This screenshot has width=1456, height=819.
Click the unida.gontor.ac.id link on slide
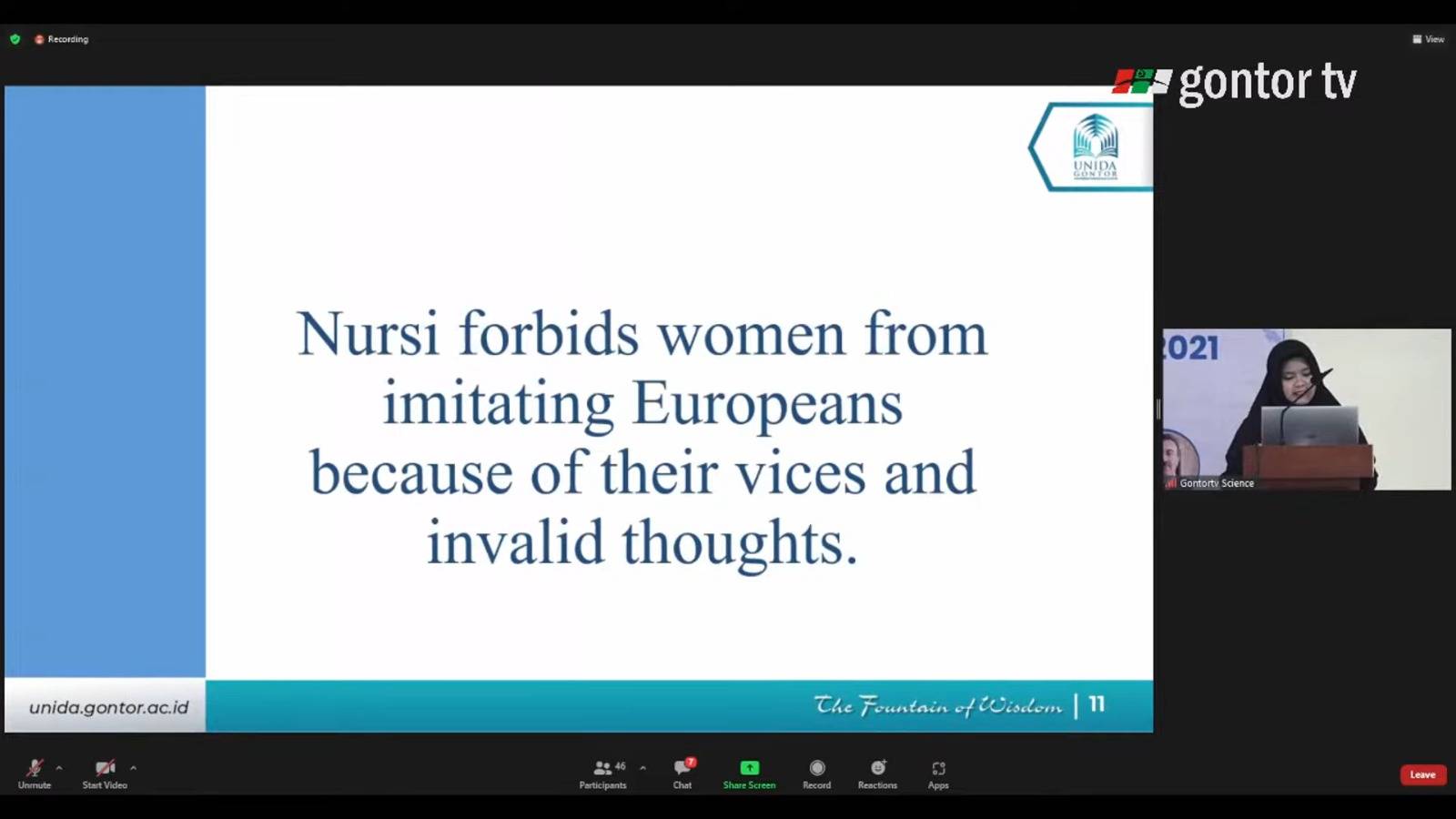(108, 707)
